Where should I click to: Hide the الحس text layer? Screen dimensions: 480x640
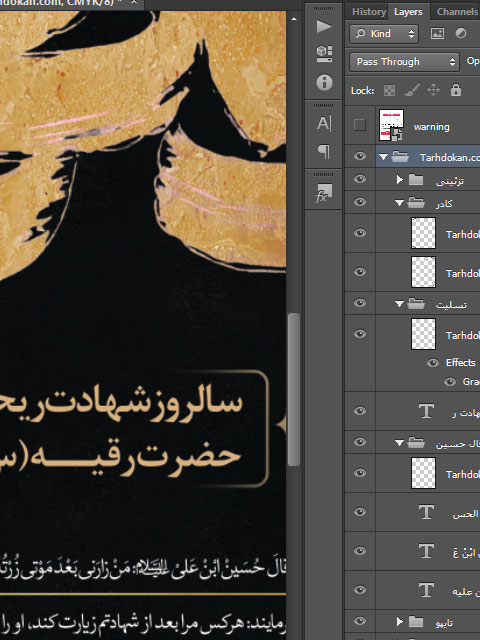(x=360, y=511)
